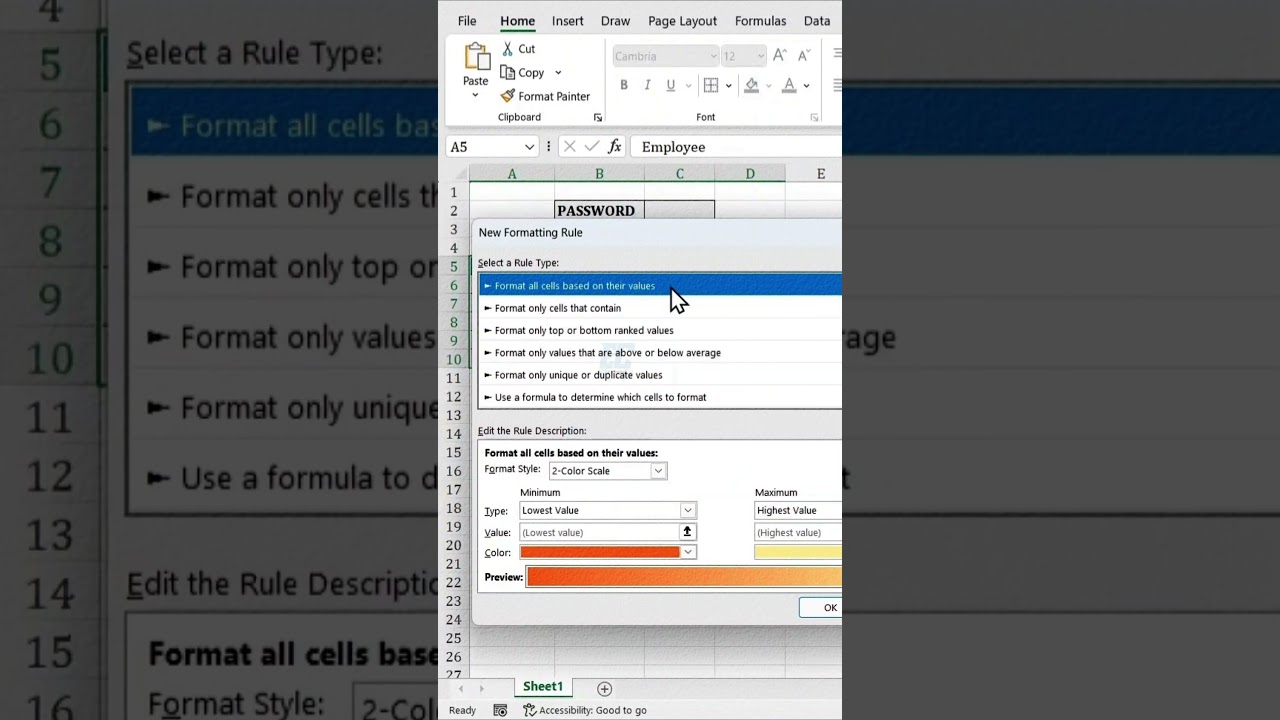This screenshot has width=1280, height=720.
Task: Switch to the Insert tab
Action: click(x=567, y=21)
